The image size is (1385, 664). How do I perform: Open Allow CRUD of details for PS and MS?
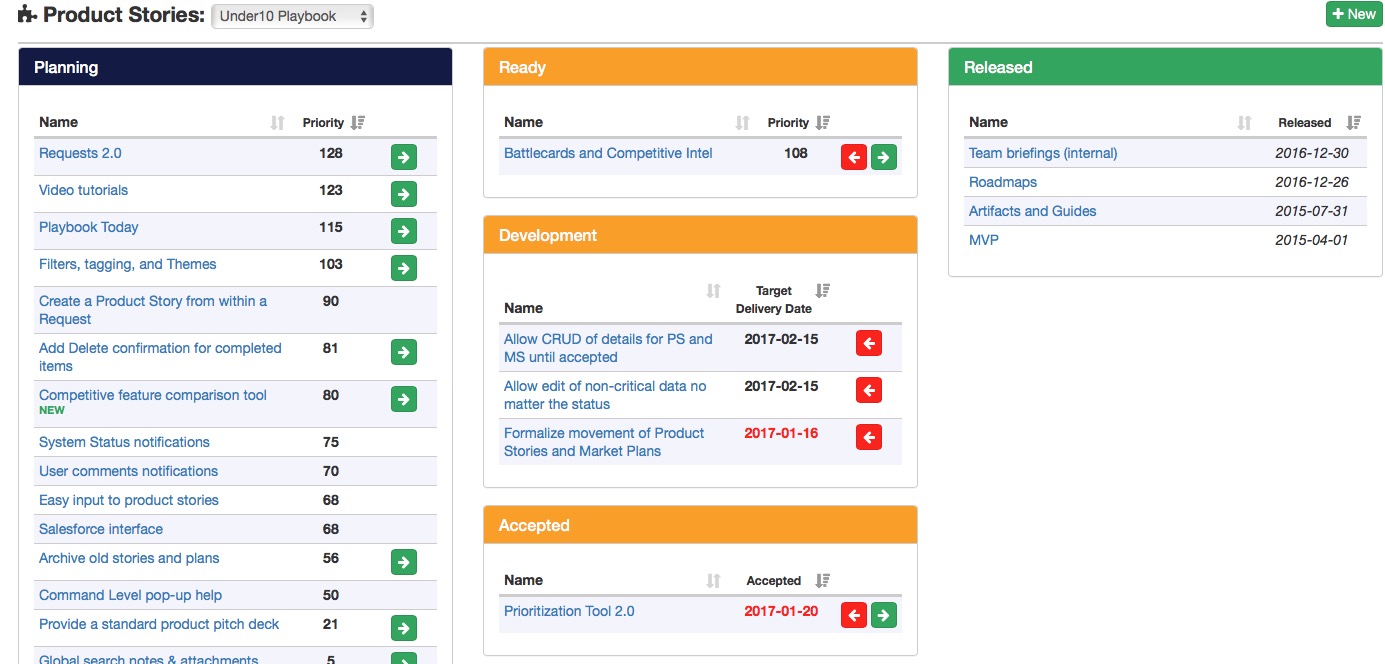pyautogui.click(x=608, y=348)
